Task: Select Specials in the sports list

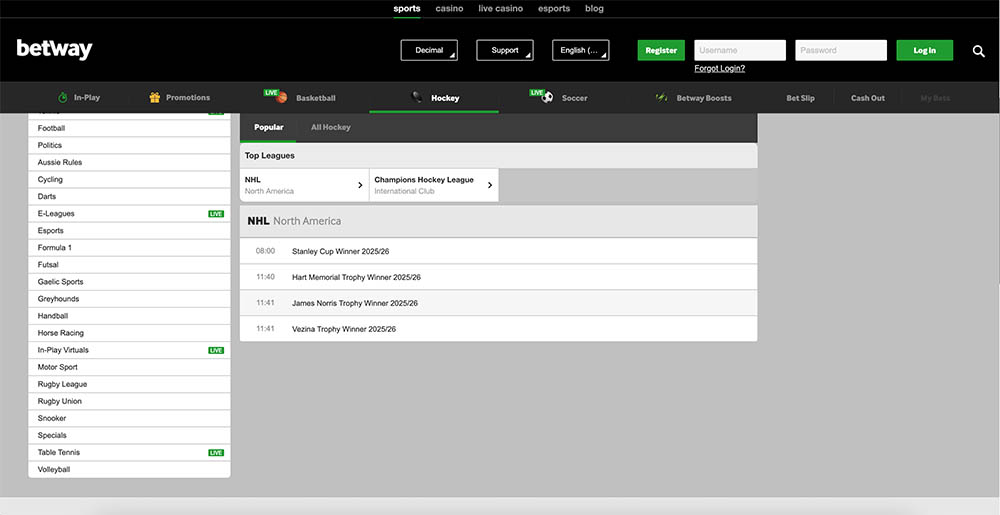Action: 129,435
